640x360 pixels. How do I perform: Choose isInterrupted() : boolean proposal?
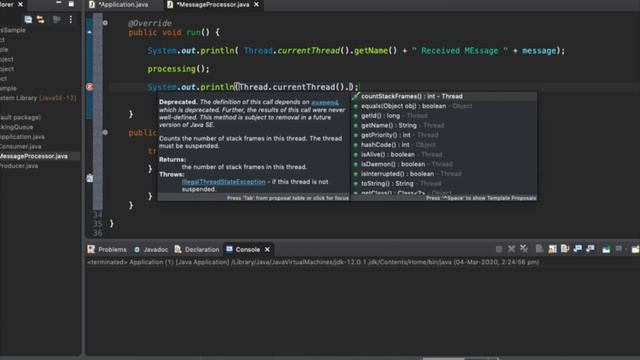(444, 174)
